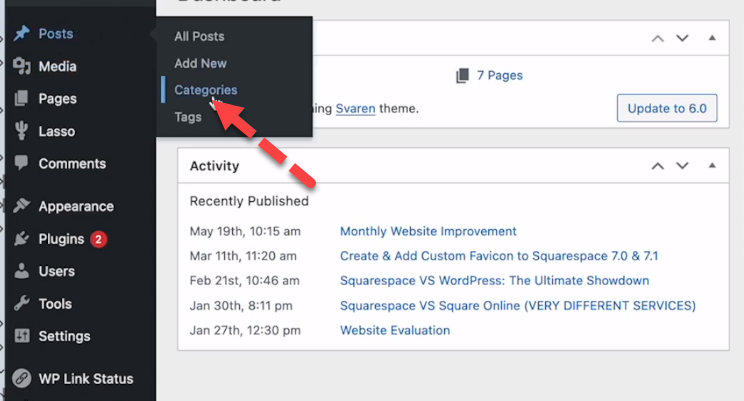The image size is (744, 401).
Task: Select All Posts from the submenu
Action: (x=199, y=37)
